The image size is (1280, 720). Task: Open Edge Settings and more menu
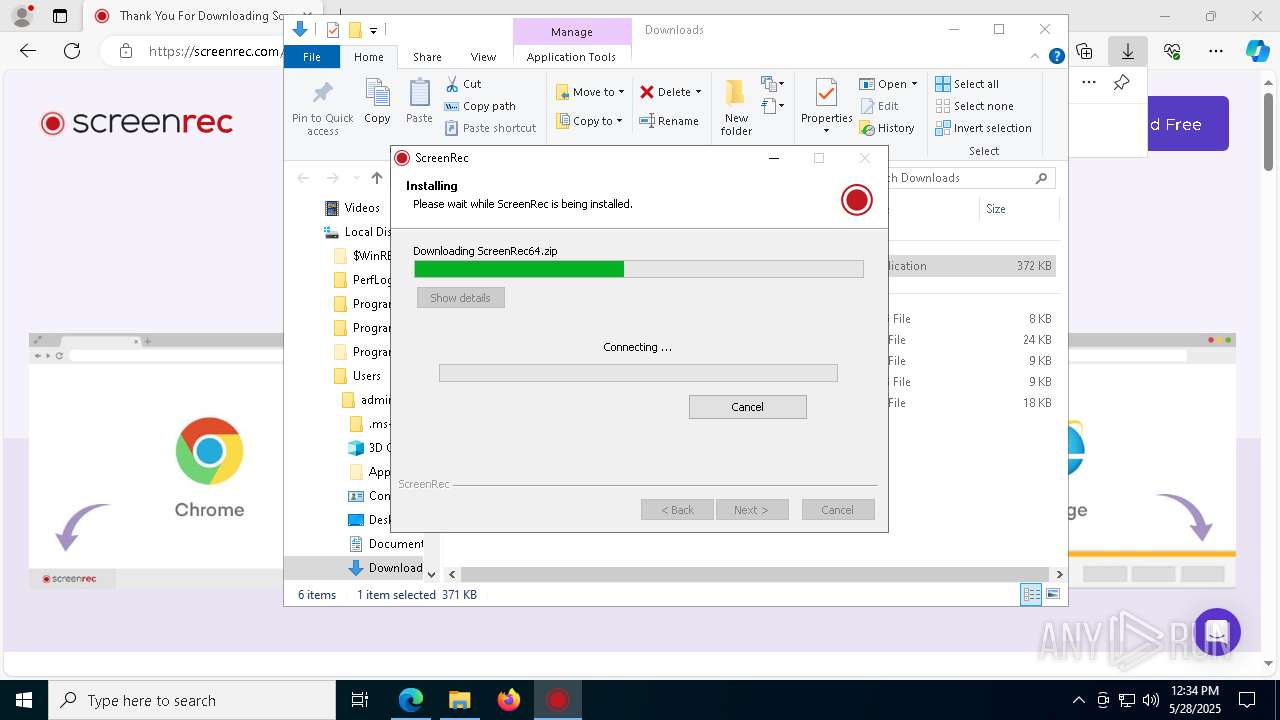pyautogui.click(x=1216, y=51)
